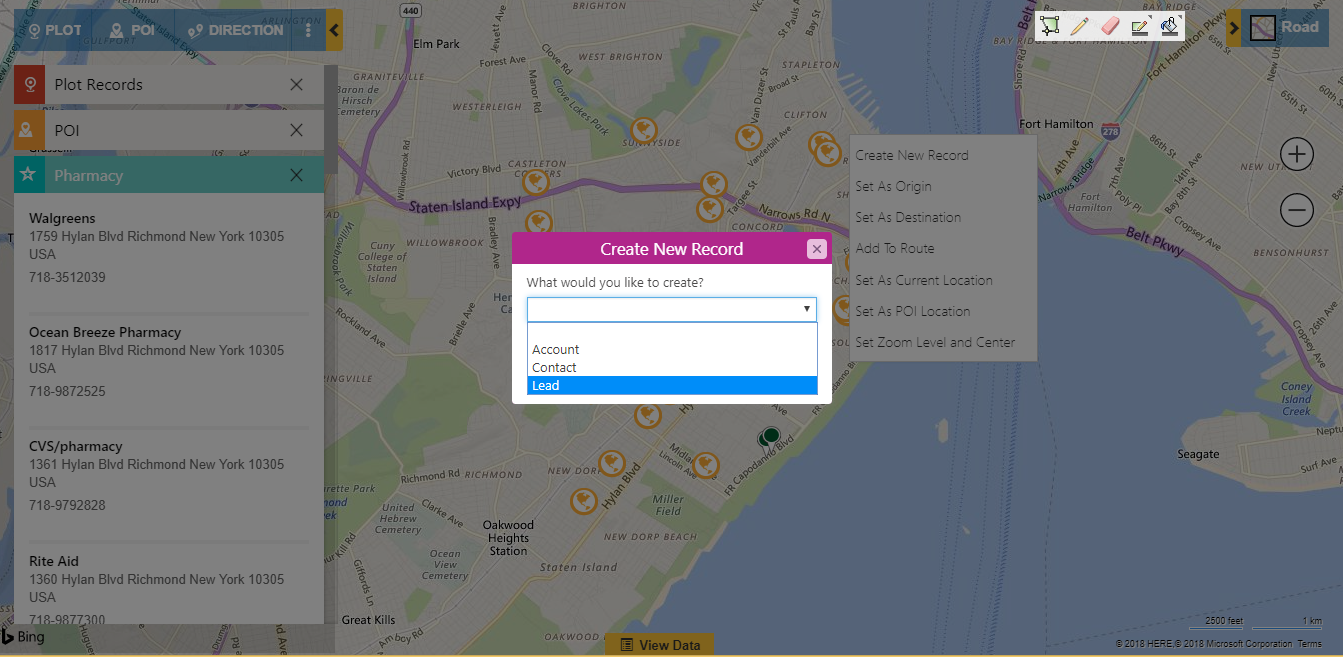Select the pink eraser tool
The height and width of the screenshot is (657, 1343).
point(1109,27)
